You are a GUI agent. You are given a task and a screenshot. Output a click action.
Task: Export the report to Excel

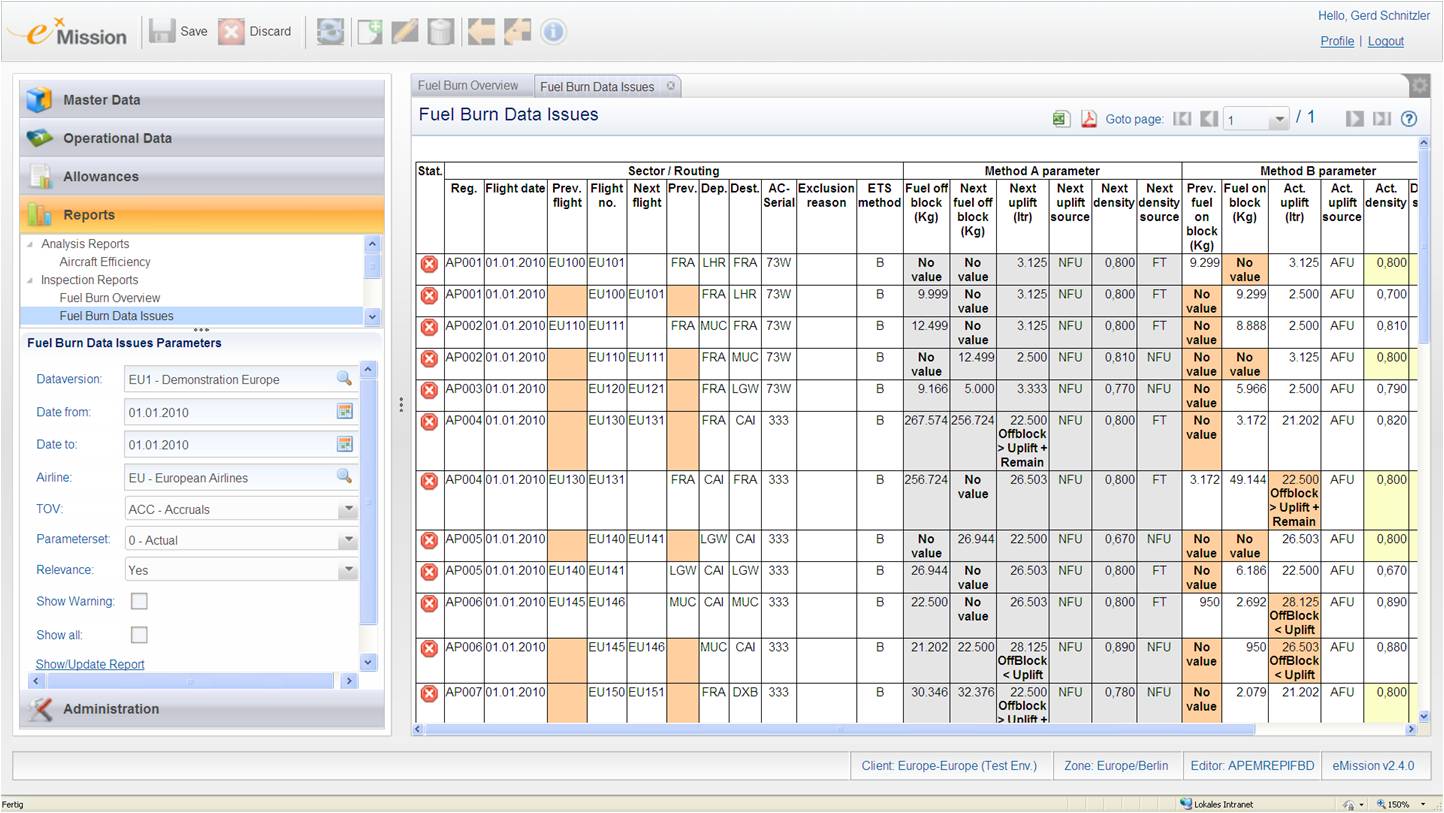(x=1061, y=119)
